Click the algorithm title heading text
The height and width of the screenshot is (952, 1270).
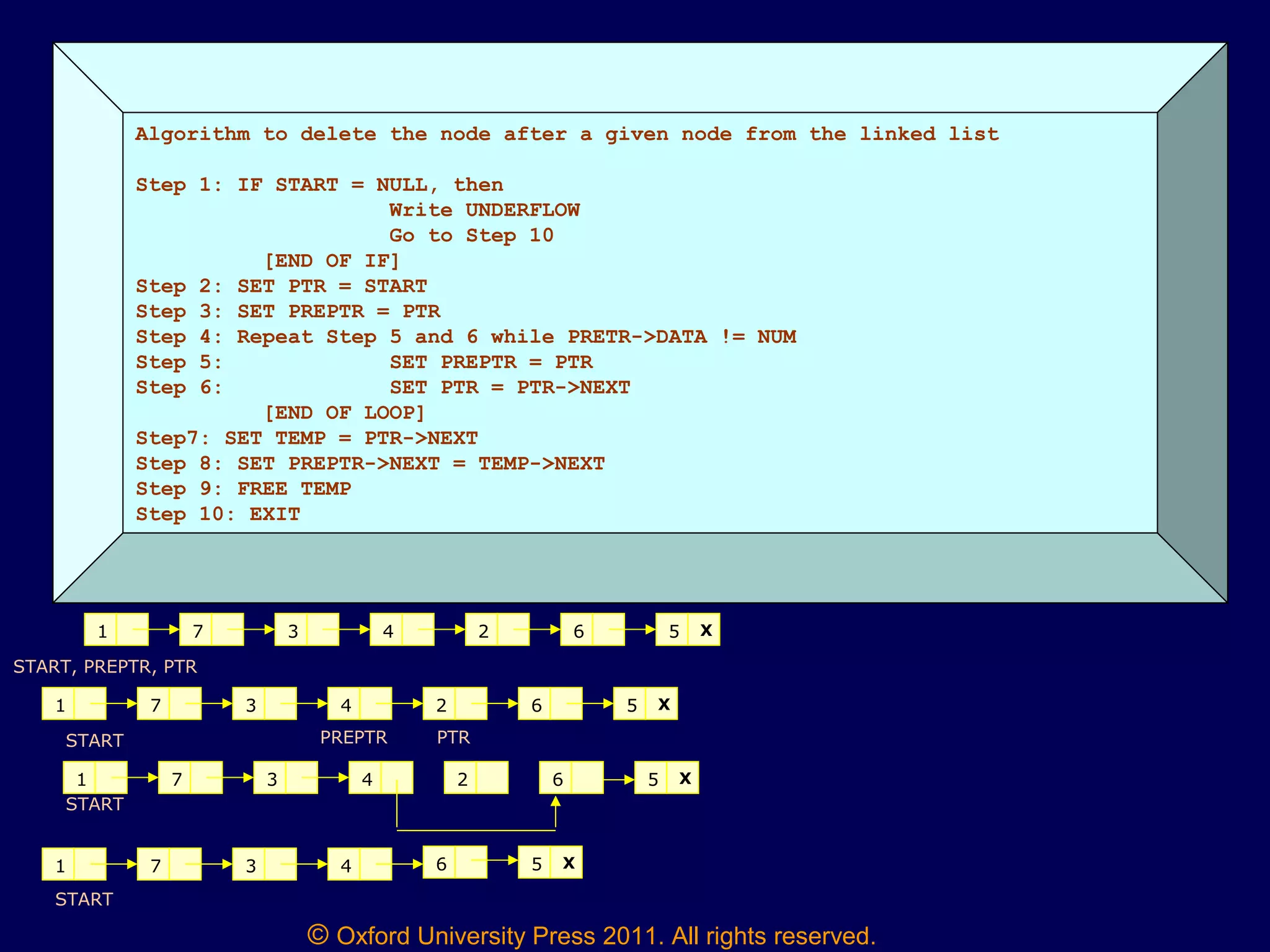pos(567,134)
